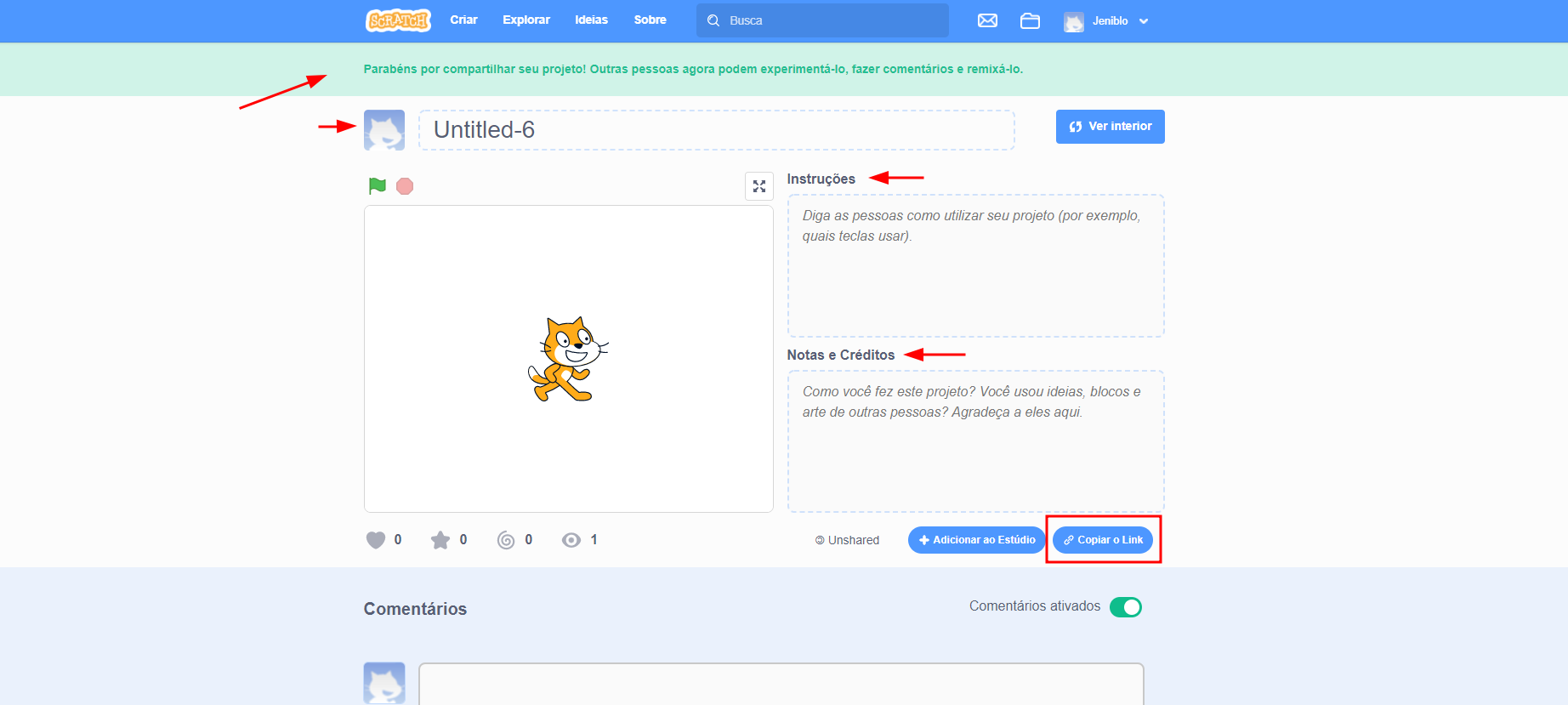Open the Explorar menu item

[526, 20]
